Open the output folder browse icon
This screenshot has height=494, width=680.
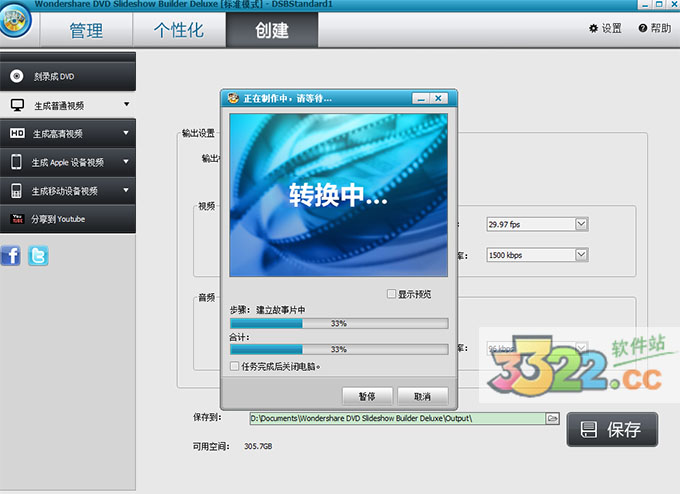pyautogui.click(x=552, y=418)
